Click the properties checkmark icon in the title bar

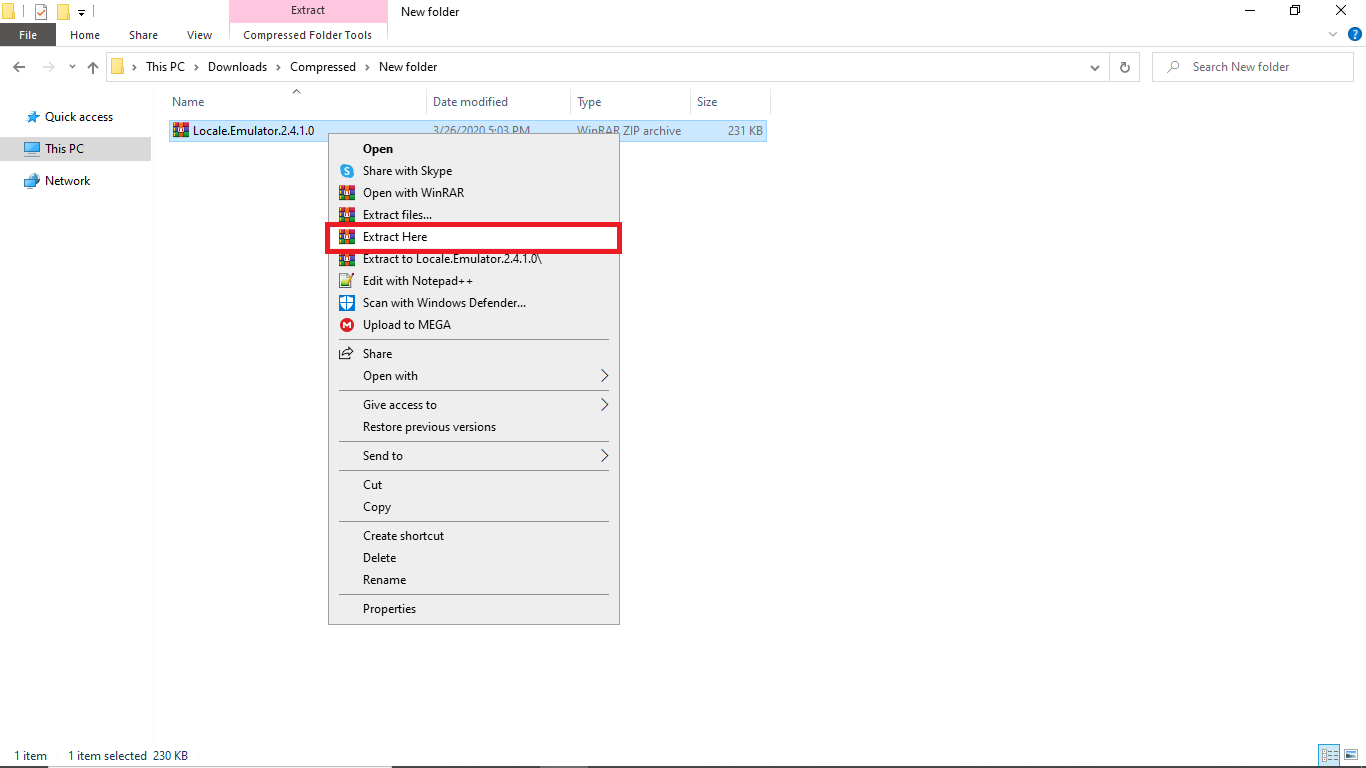(41, 12)
